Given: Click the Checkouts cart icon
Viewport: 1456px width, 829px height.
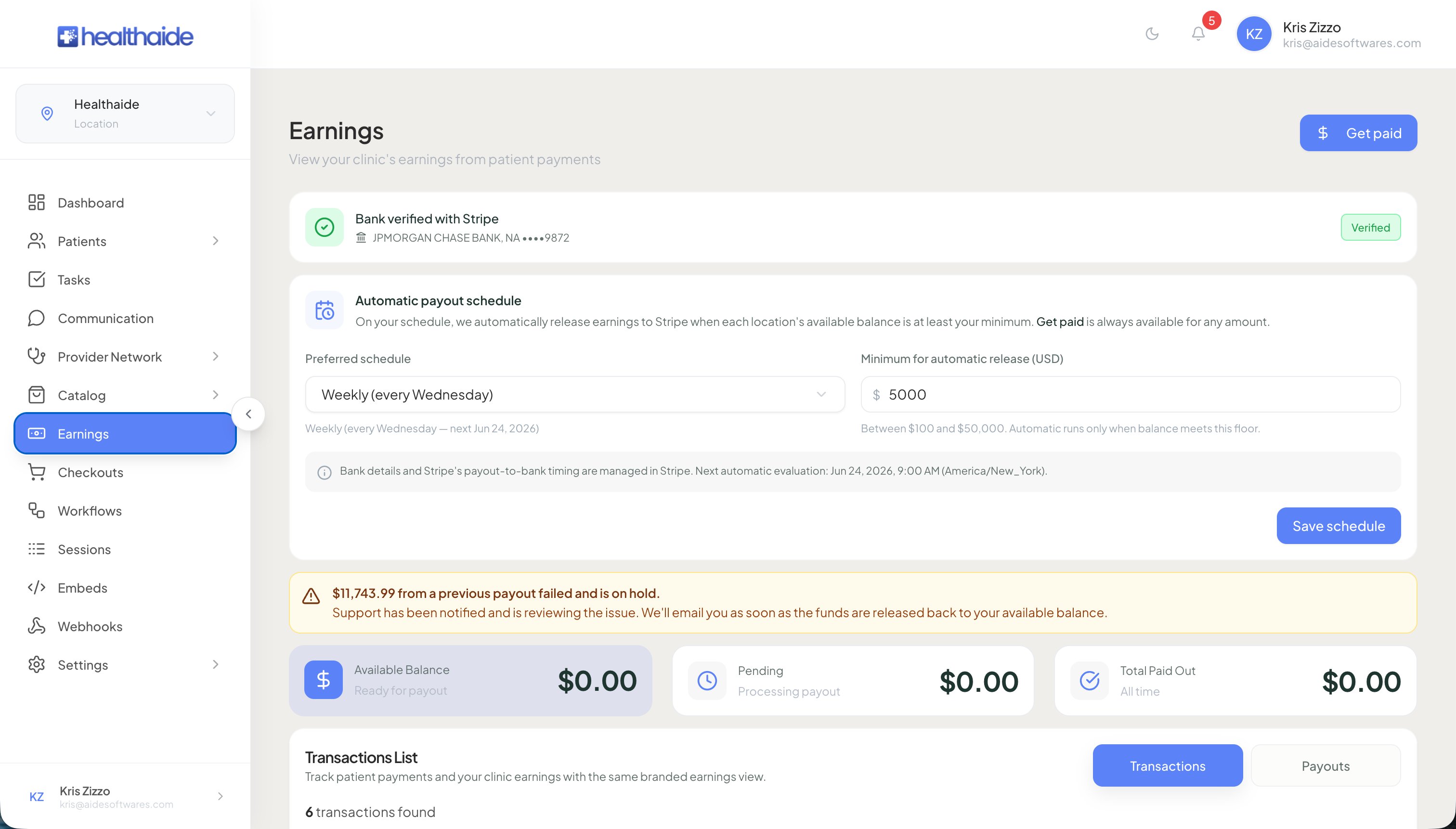Looking at the screenshot, I should coord(37,472).
